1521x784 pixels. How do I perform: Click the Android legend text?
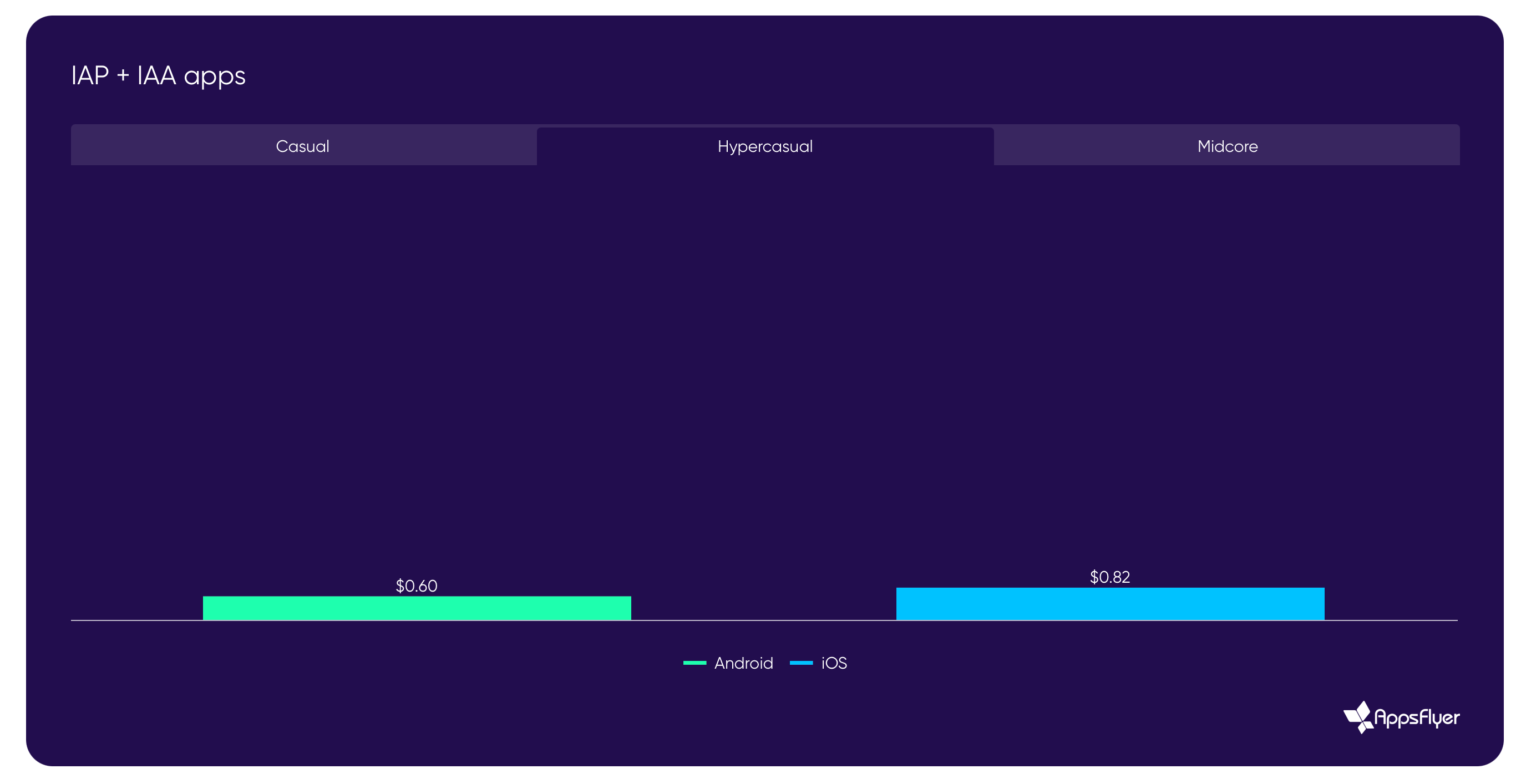point(743,663)
